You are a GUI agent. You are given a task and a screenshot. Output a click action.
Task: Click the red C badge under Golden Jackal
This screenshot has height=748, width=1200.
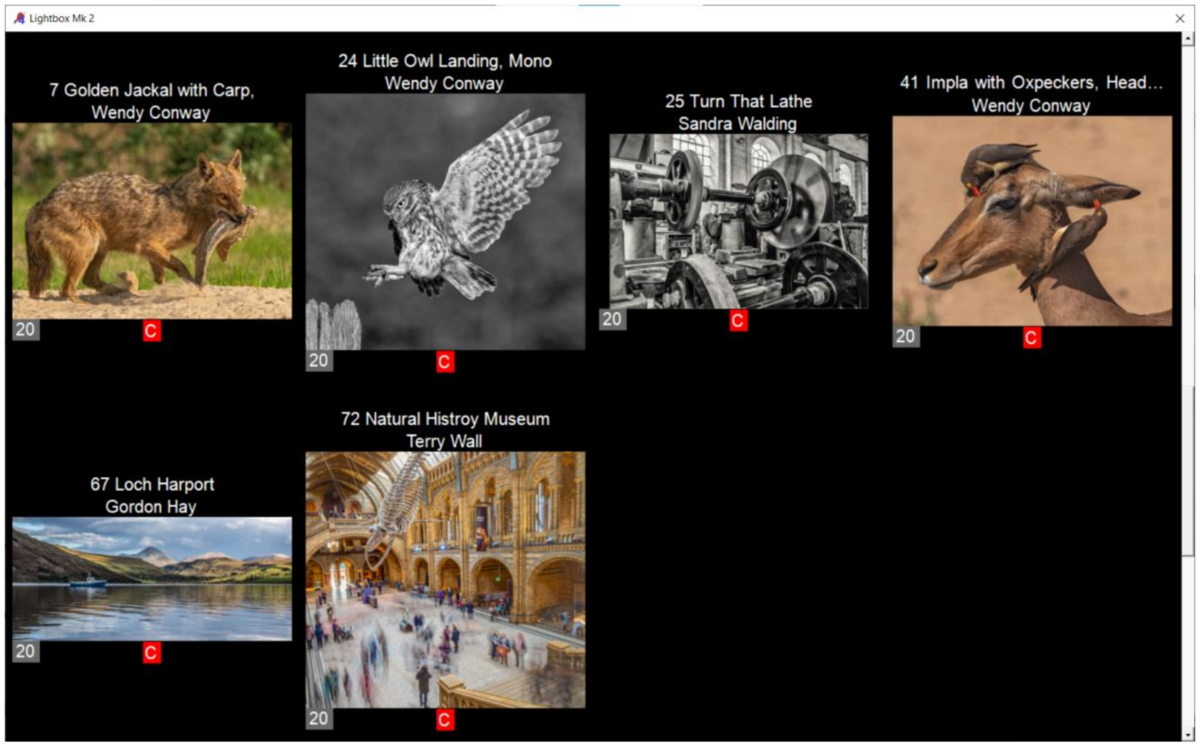(152, 331)
